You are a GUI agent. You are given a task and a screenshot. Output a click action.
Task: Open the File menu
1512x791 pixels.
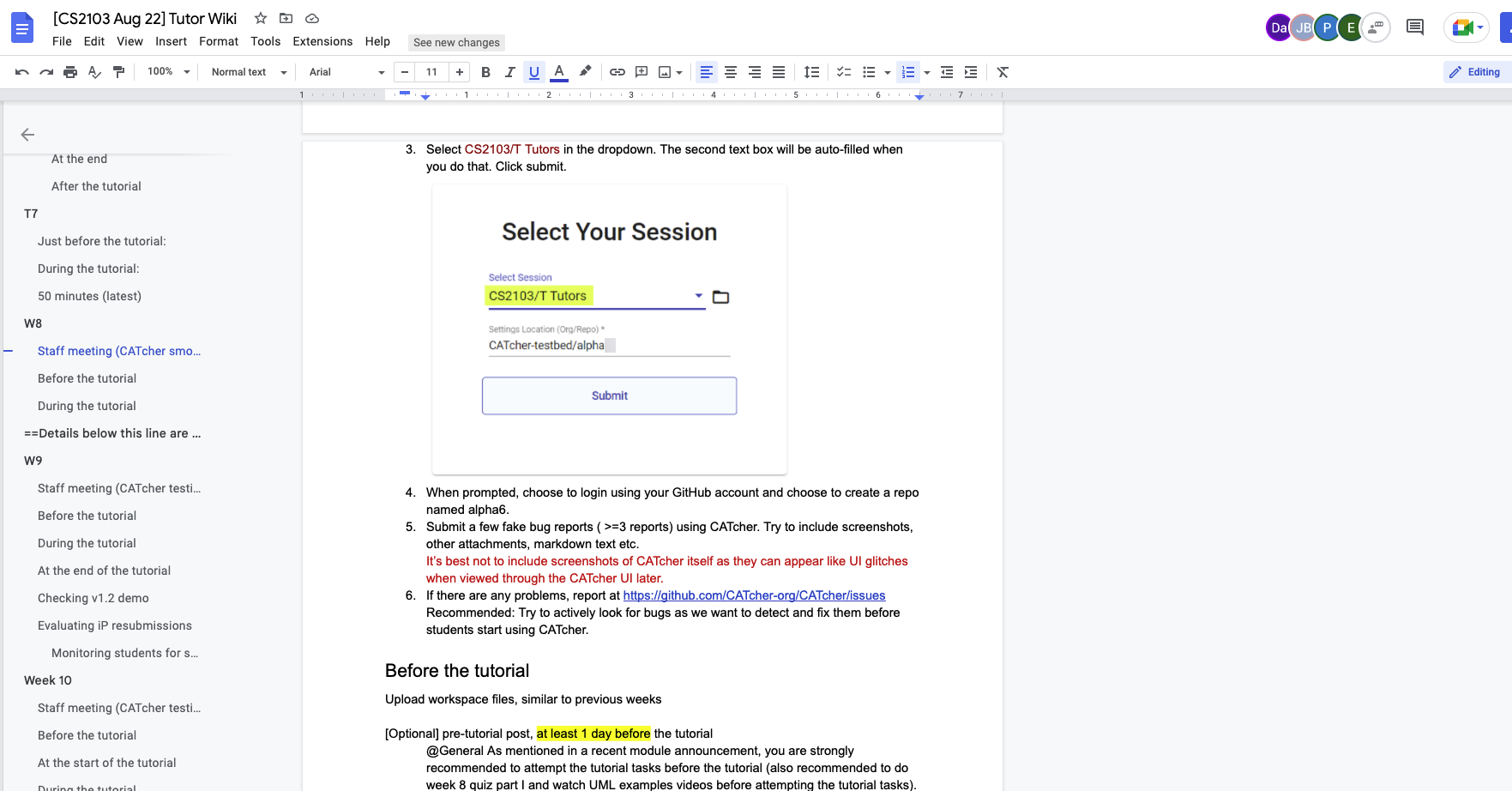62,41
